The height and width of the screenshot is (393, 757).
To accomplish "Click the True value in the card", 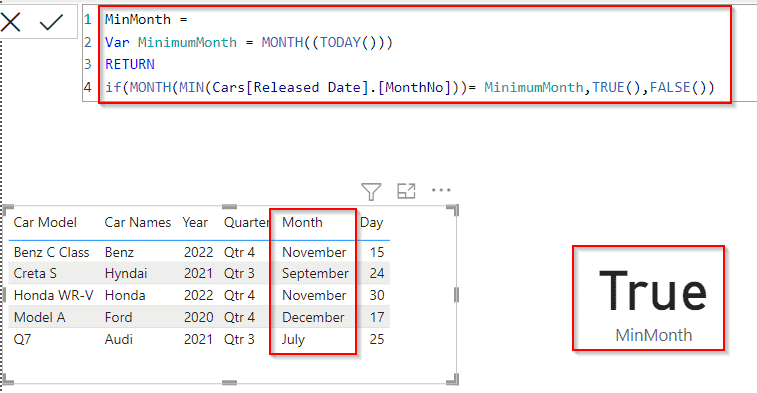I will pyautogui.click(x=653, y=291).
